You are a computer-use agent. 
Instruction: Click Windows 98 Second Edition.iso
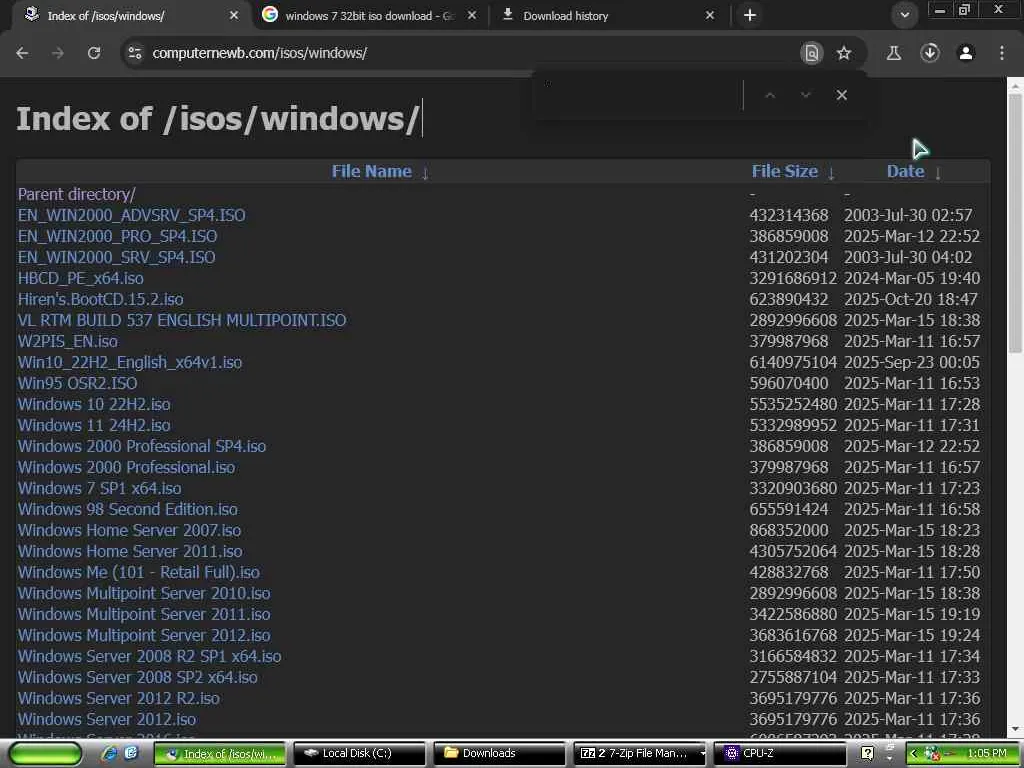[x=127, y=509]
